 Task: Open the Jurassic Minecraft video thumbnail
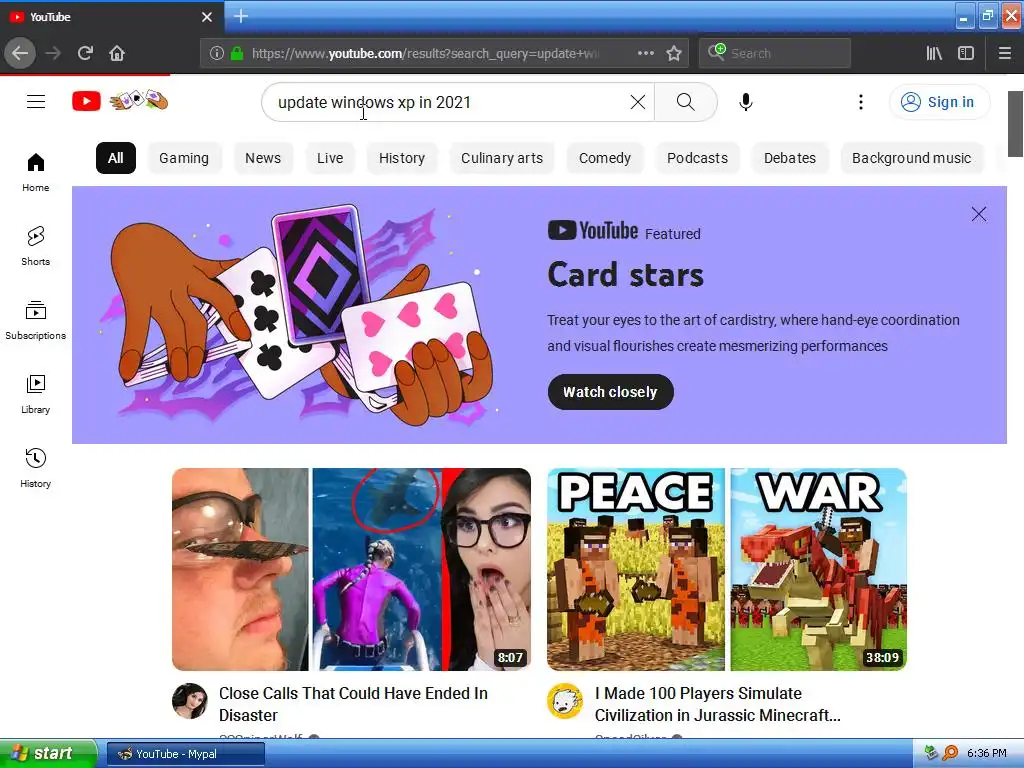point(727,569)
